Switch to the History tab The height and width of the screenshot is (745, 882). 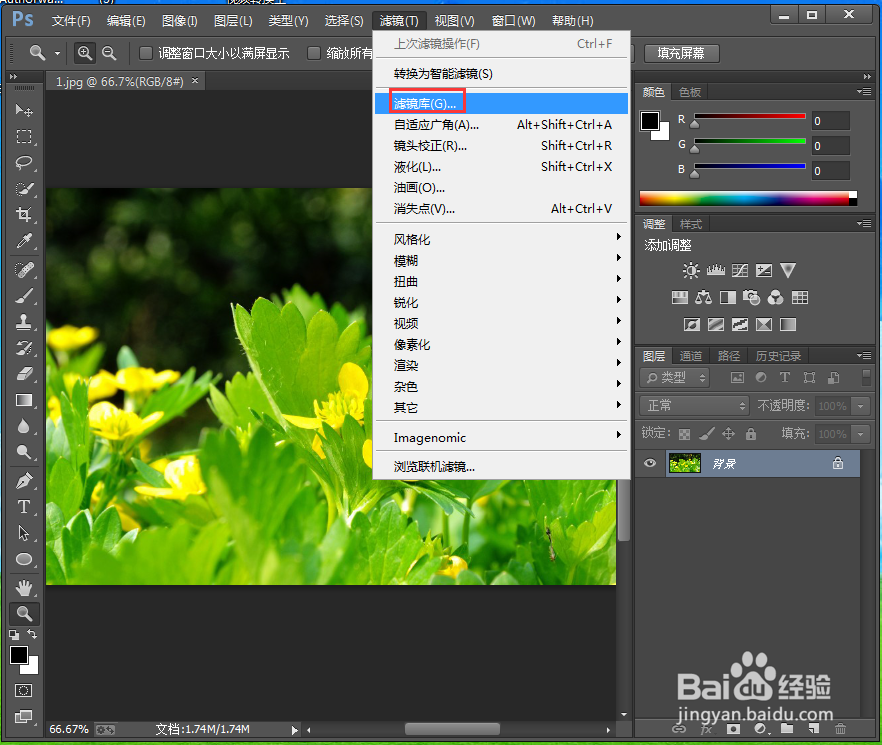click(x=778, y=356)
